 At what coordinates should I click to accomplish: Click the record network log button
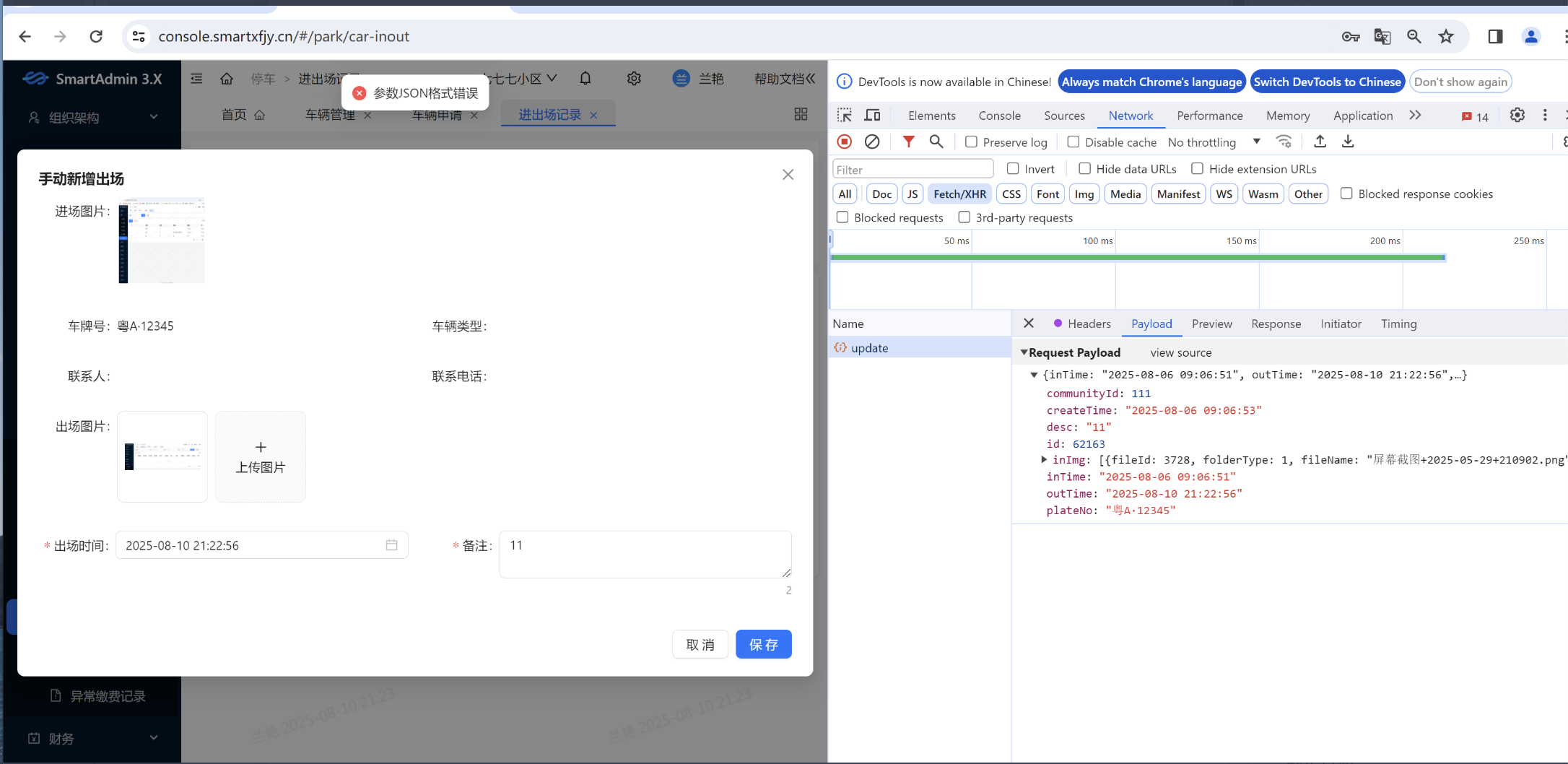point(844,142)
